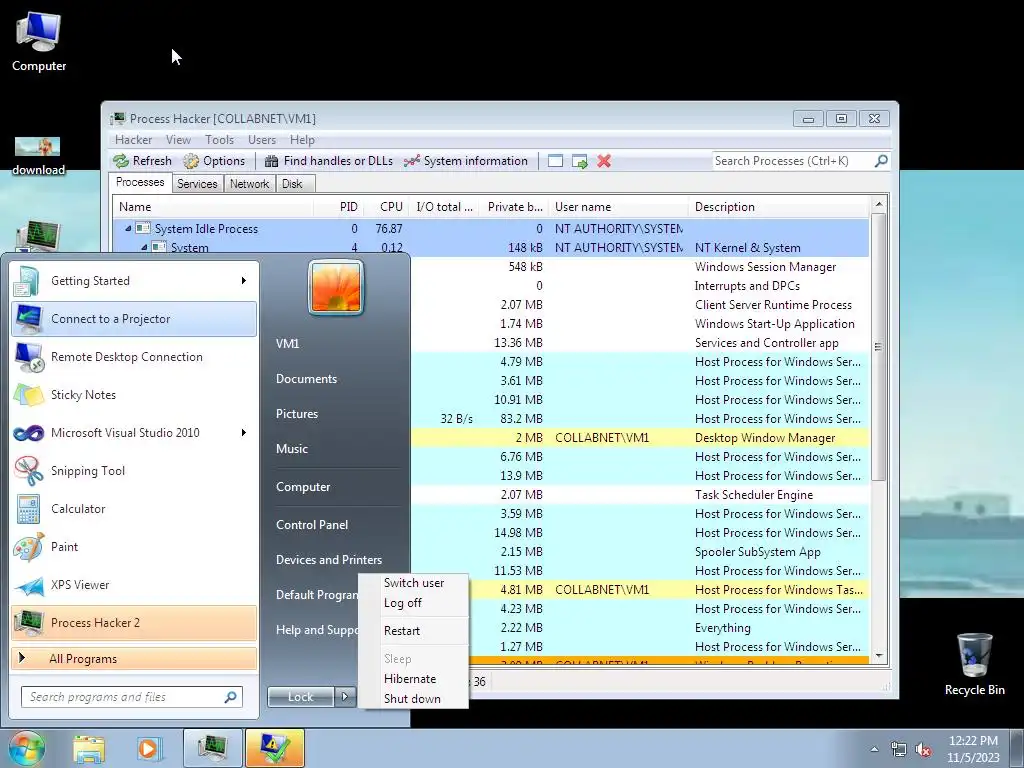Open Windows Explorer taskbar icon
1024x768 pixels.
89,748
